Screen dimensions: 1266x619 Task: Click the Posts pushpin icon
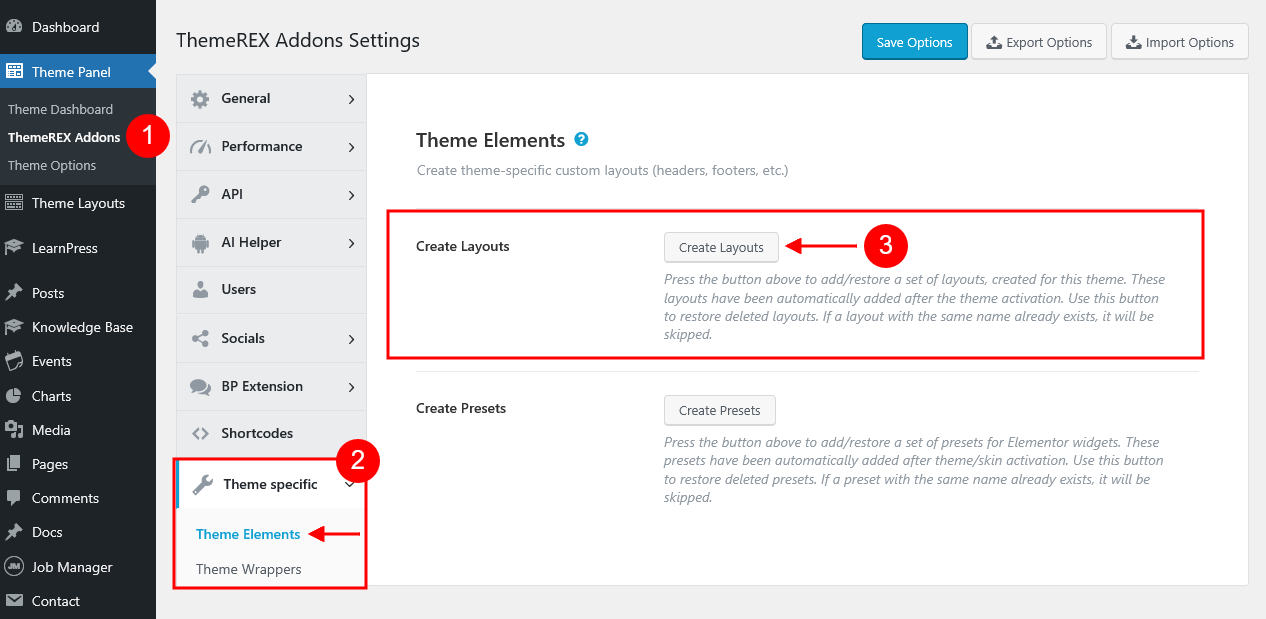[x=14, y=293]
